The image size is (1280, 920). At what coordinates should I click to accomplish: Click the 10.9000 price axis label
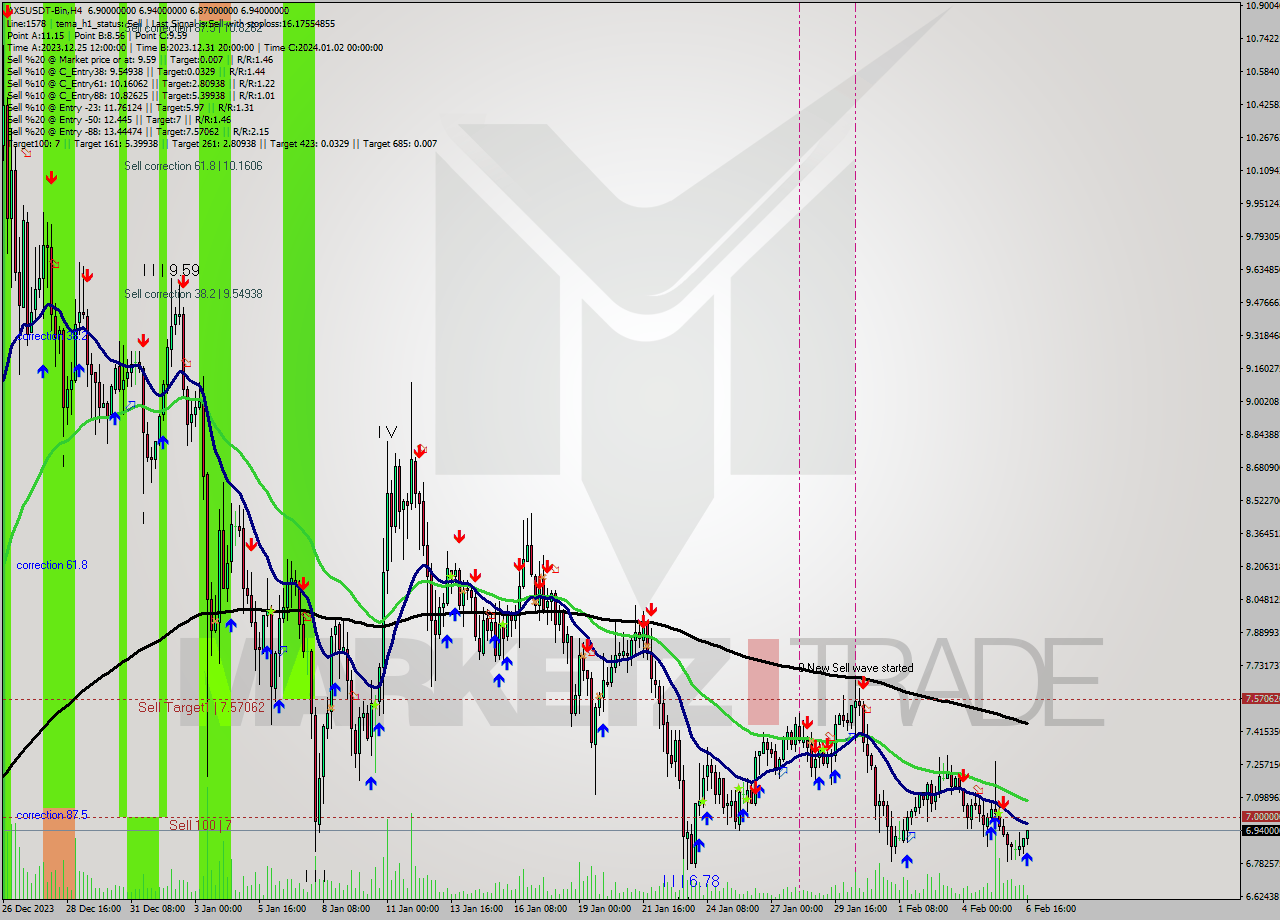pos(1262,5)
